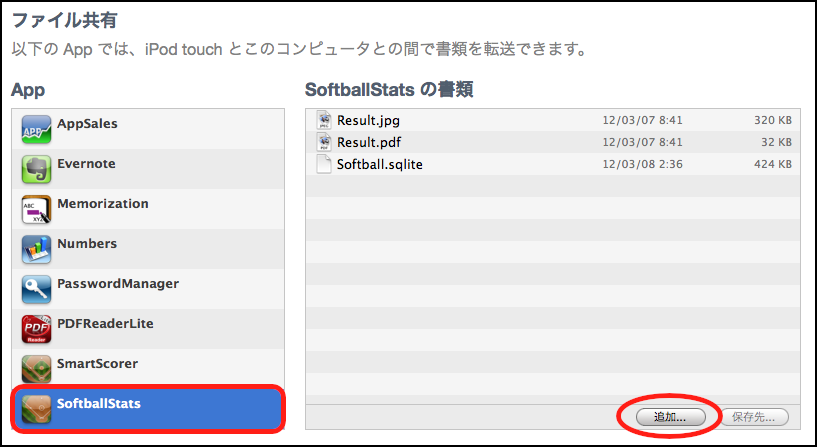Click the PDFReaderLite red icon
The height and width of the screenshot is (447, 817).
coord(36,329)
